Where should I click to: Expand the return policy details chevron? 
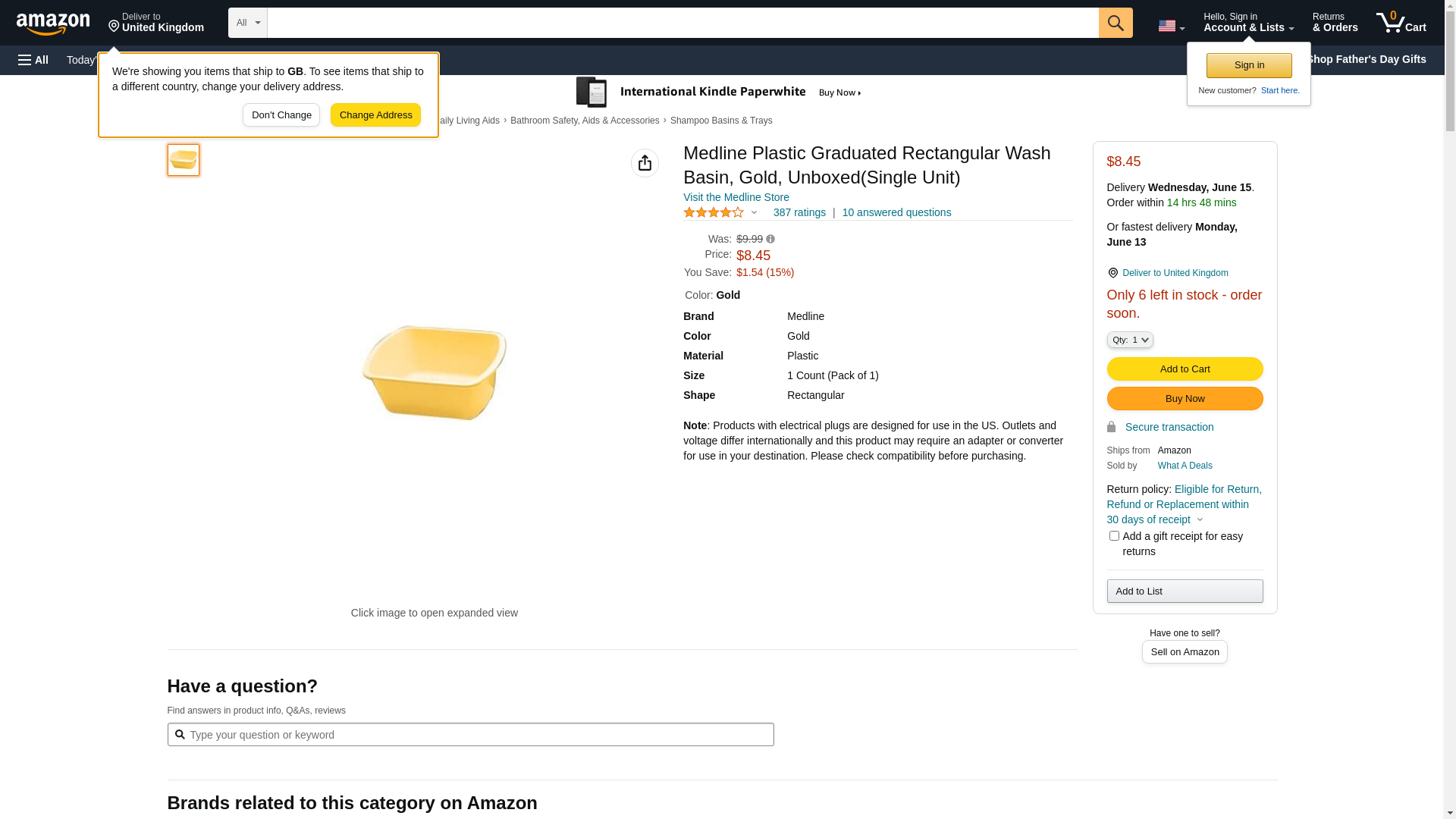tap(1200, 520)
